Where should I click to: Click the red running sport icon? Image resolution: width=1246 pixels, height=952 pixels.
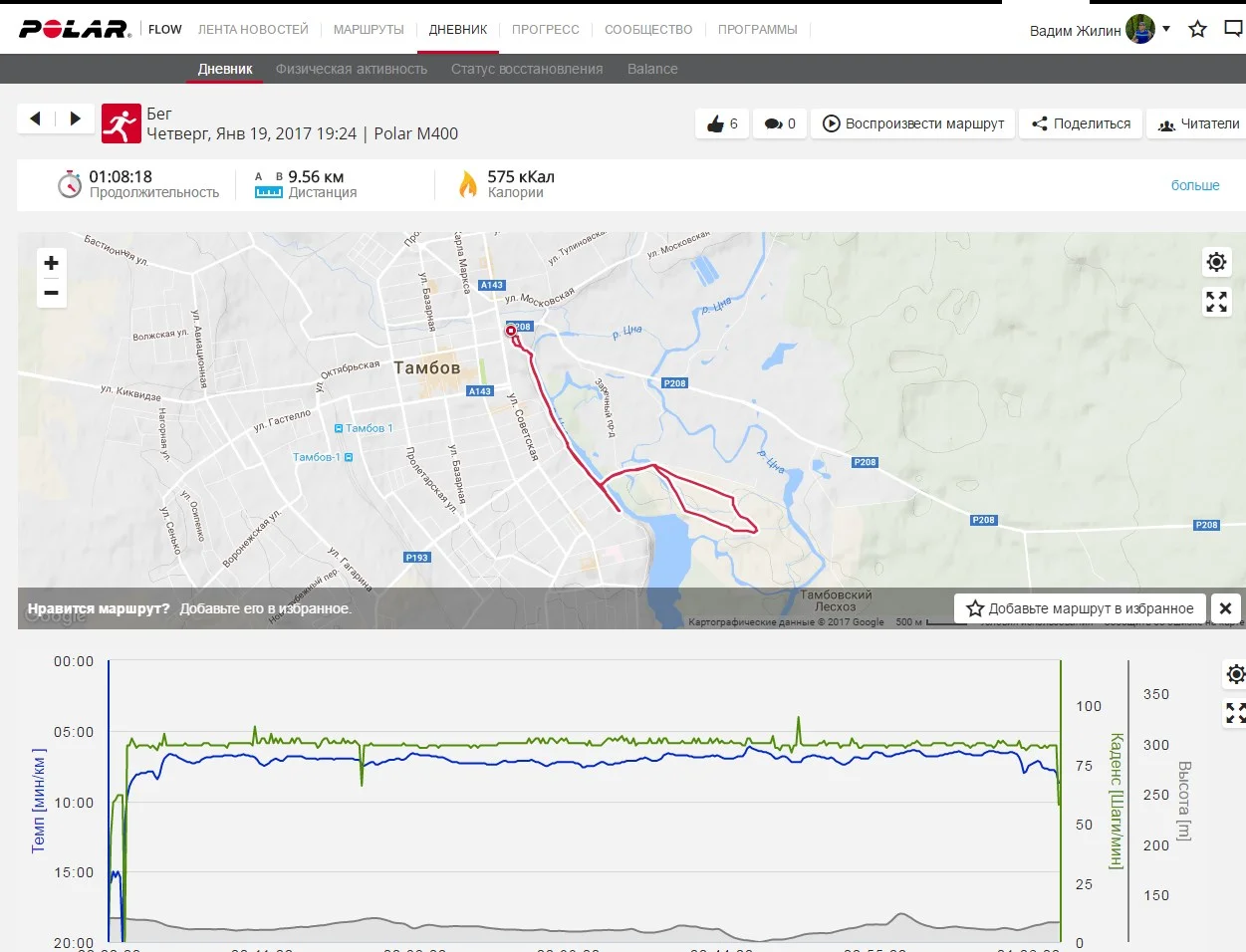121,123
